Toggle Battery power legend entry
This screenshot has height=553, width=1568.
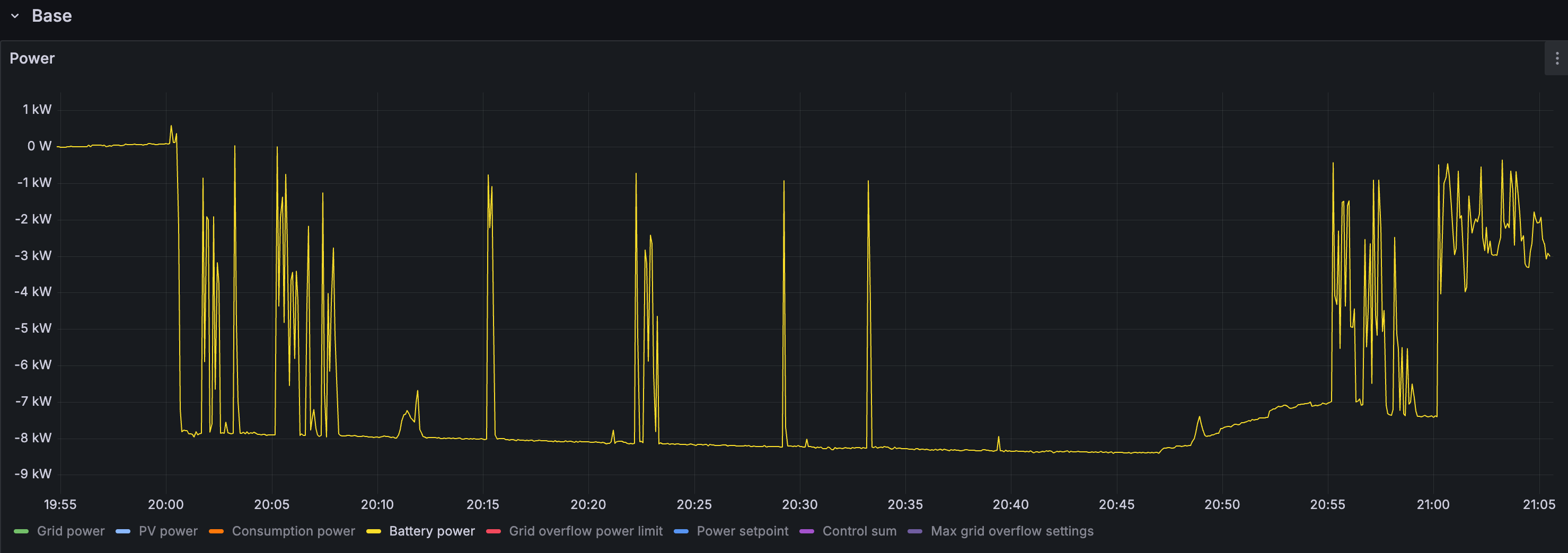(432, 531)
